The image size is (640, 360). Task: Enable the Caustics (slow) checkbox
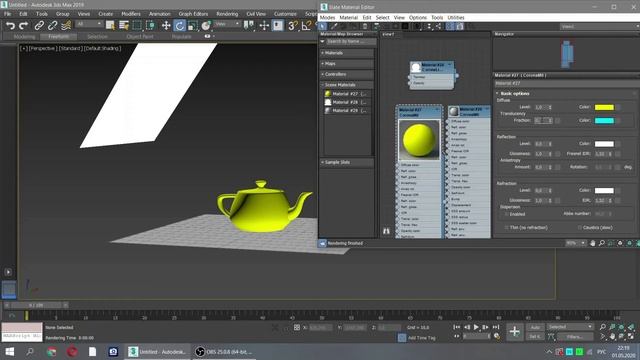[x=580, y=228]
